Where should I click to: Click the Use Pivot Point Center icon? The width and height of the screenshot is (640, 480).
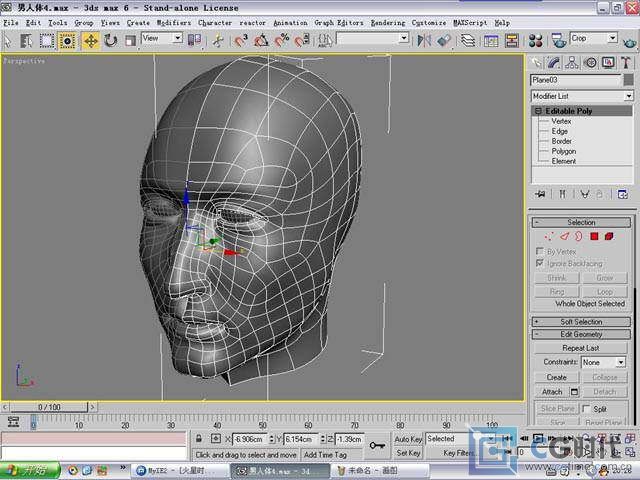[194, 40]
